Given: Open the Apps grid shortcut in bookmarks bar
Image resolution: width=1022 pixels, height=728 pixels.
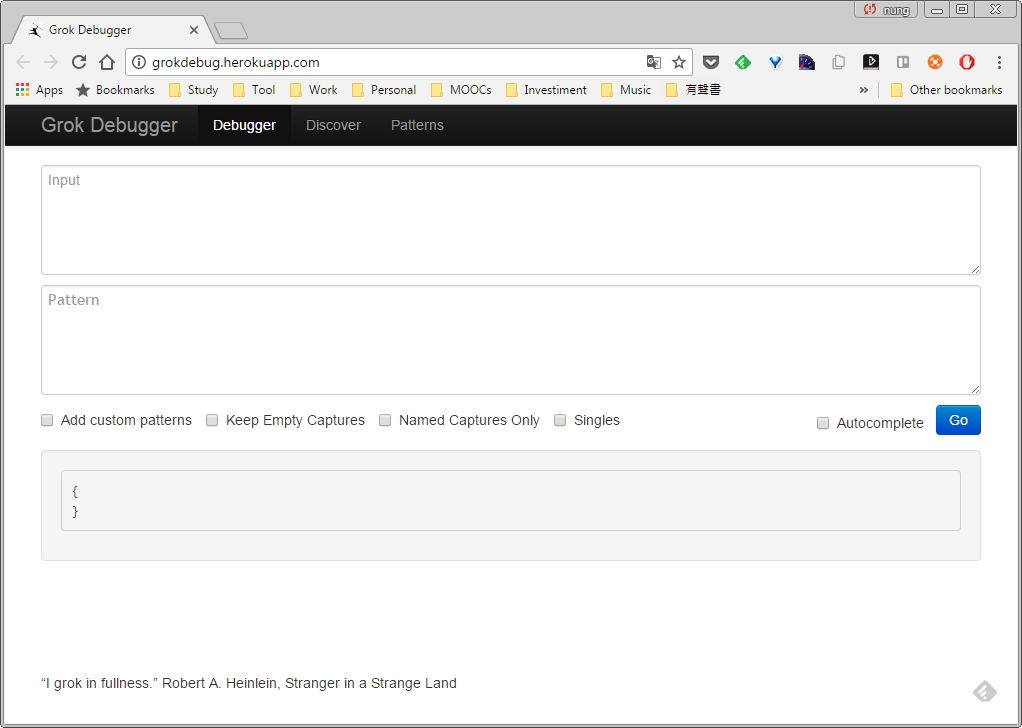Looking at the screenshot, I should pos(39,90).
